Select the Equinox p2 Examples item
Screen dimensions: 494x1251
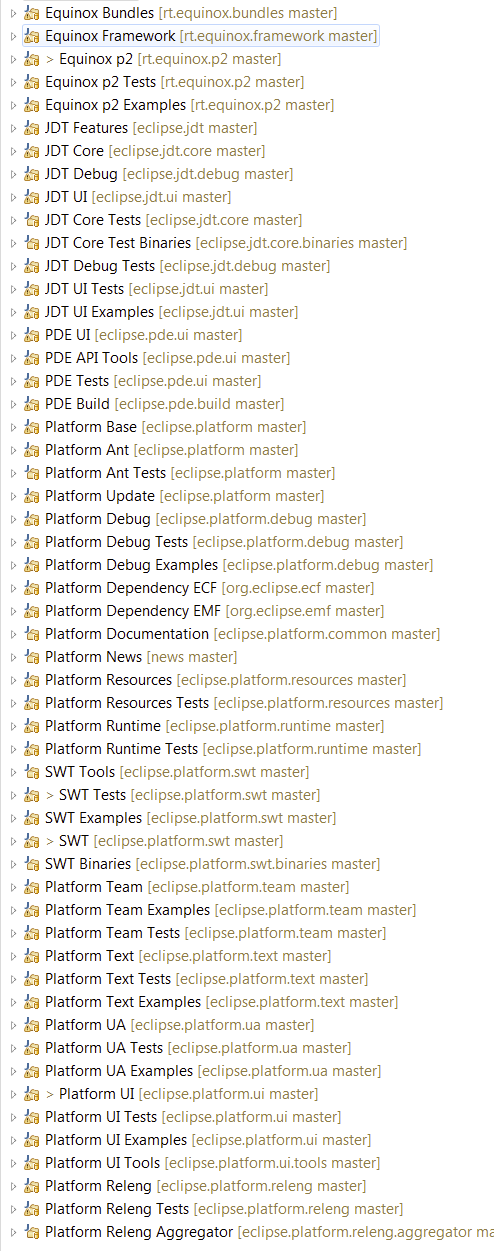click(115, 105)
